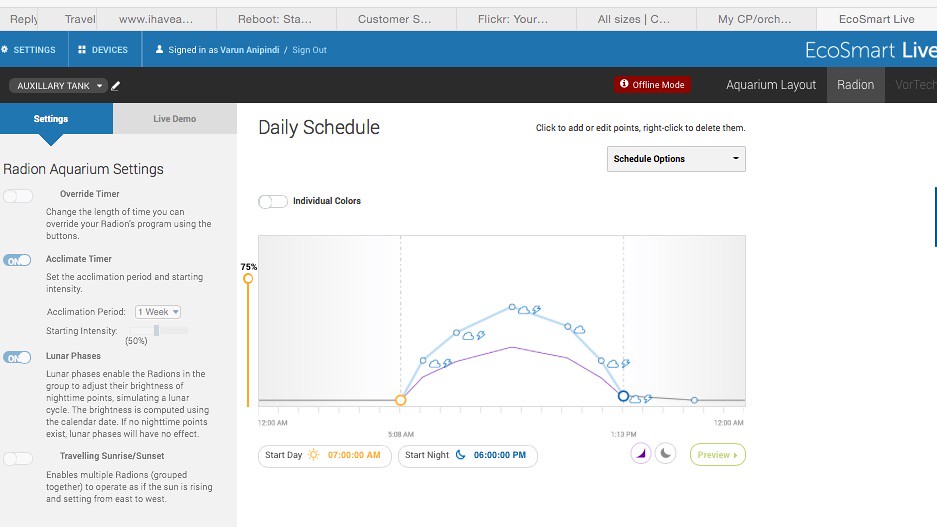The image size is (937, 527).
Task: Select the highest peak point on the schedule curve
Action: [512, 307]
